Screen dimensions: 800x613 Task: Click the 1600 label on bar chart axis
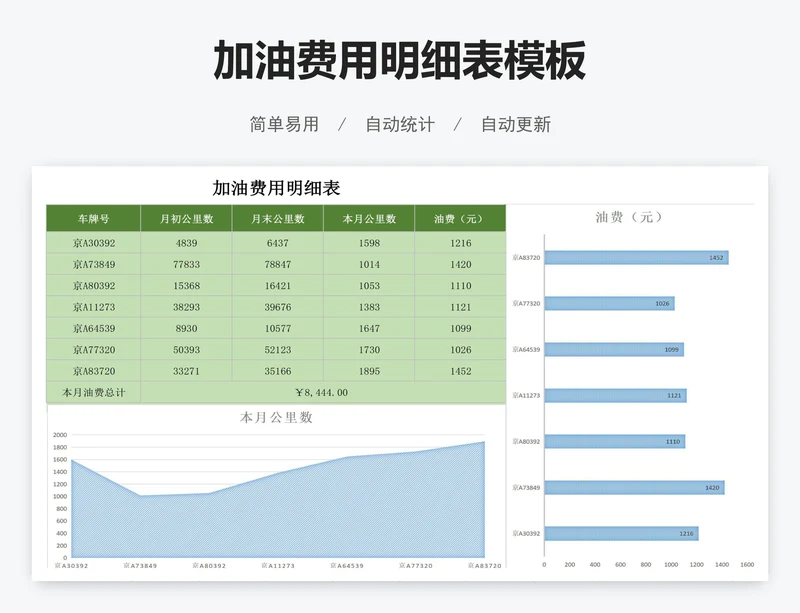point(747,565)
